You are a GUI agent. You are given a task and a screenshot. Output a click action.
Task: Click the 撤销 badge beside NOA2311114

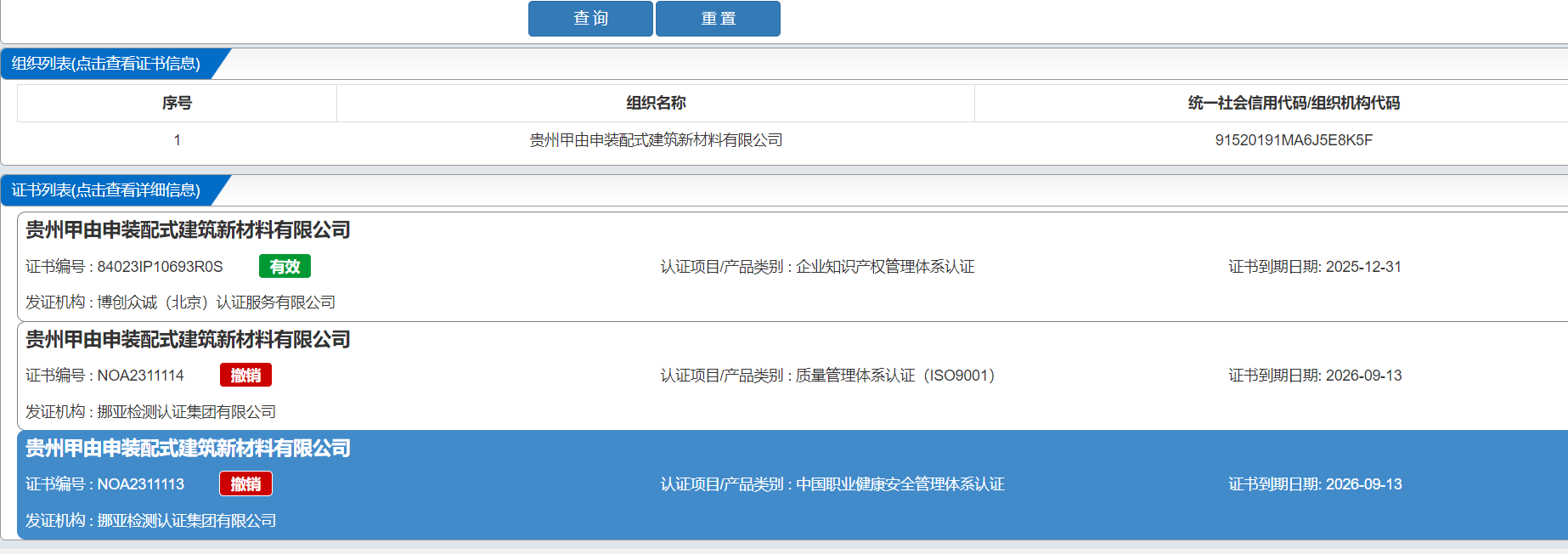coord(245,376)
